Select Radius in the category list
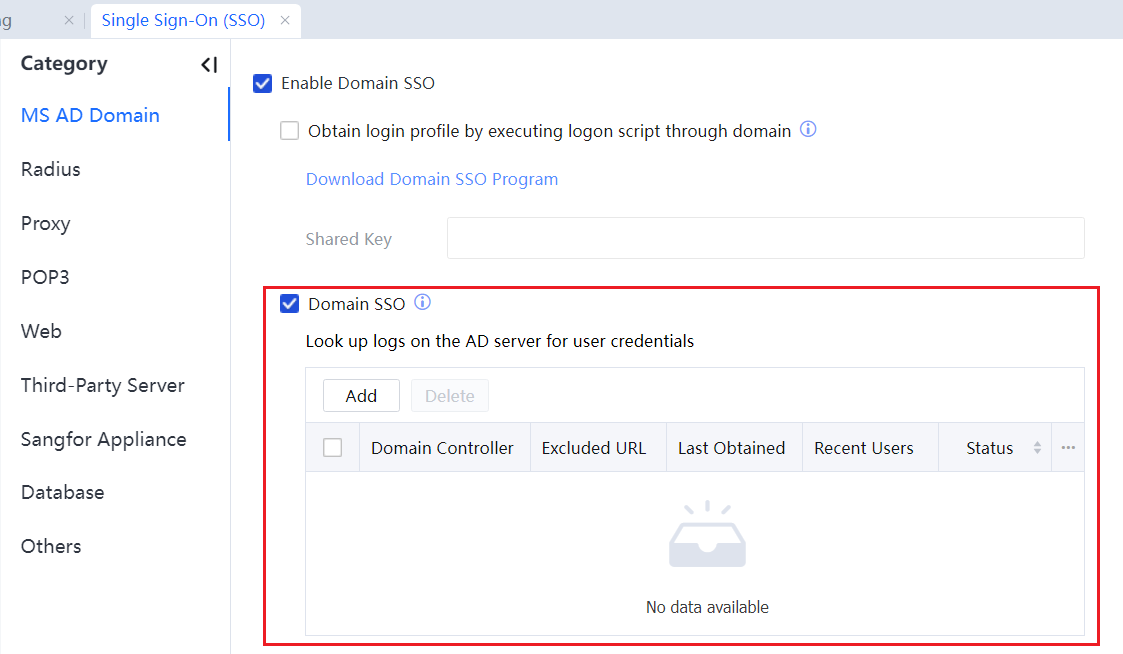This screenshot has height=654, width=1123. (x=51, y=169)
